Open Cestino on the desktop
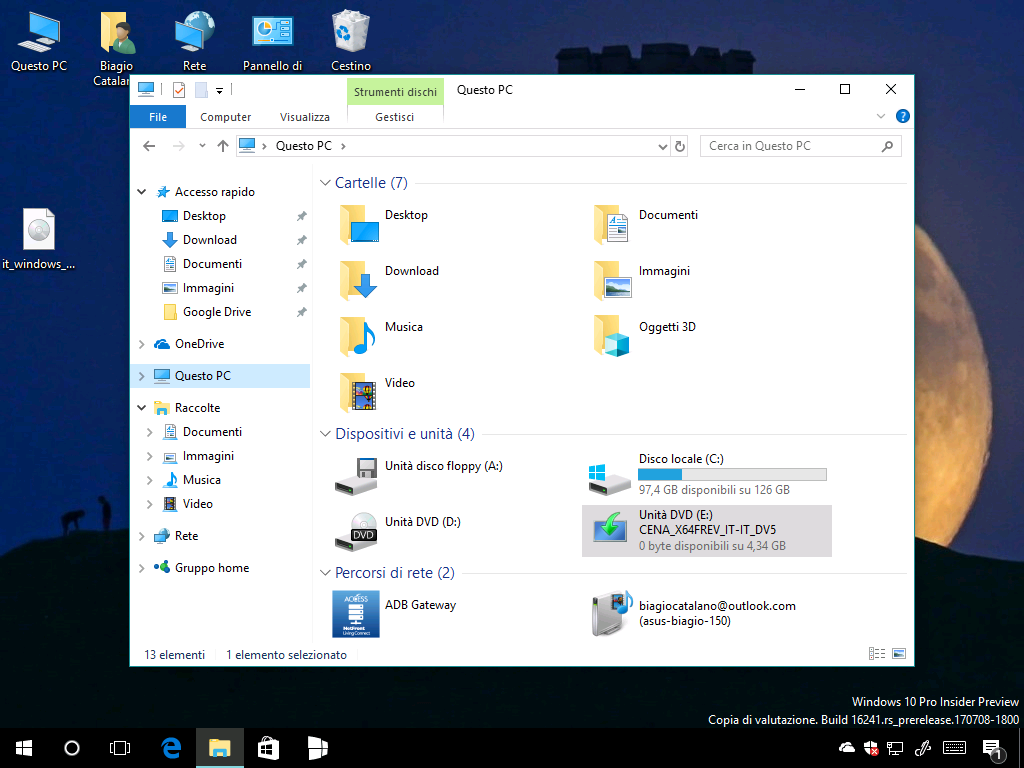 (351, 40)
